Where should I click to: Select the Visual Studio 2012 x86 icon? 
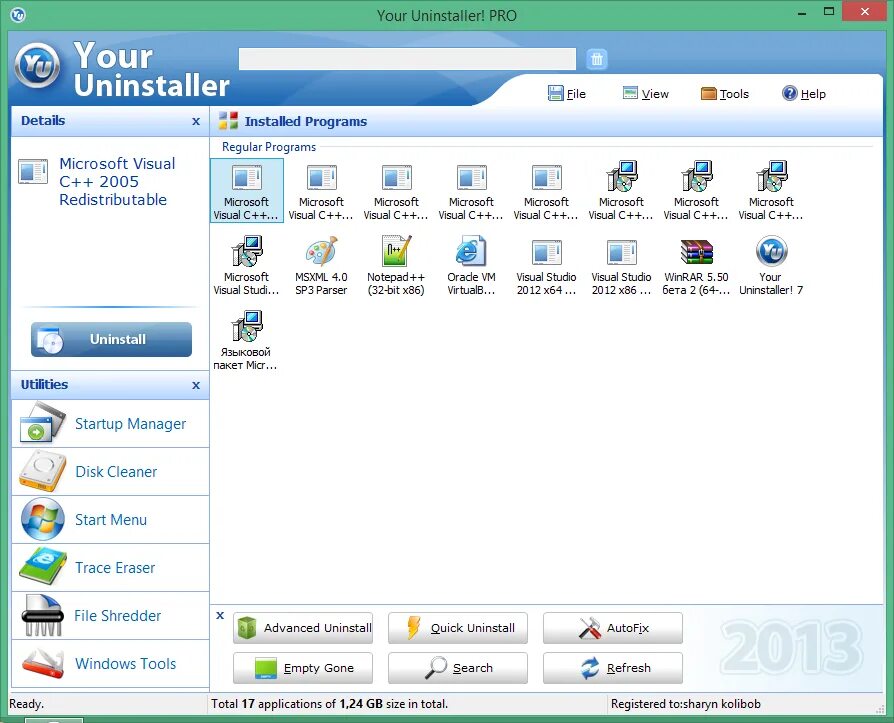coord(621,266)
